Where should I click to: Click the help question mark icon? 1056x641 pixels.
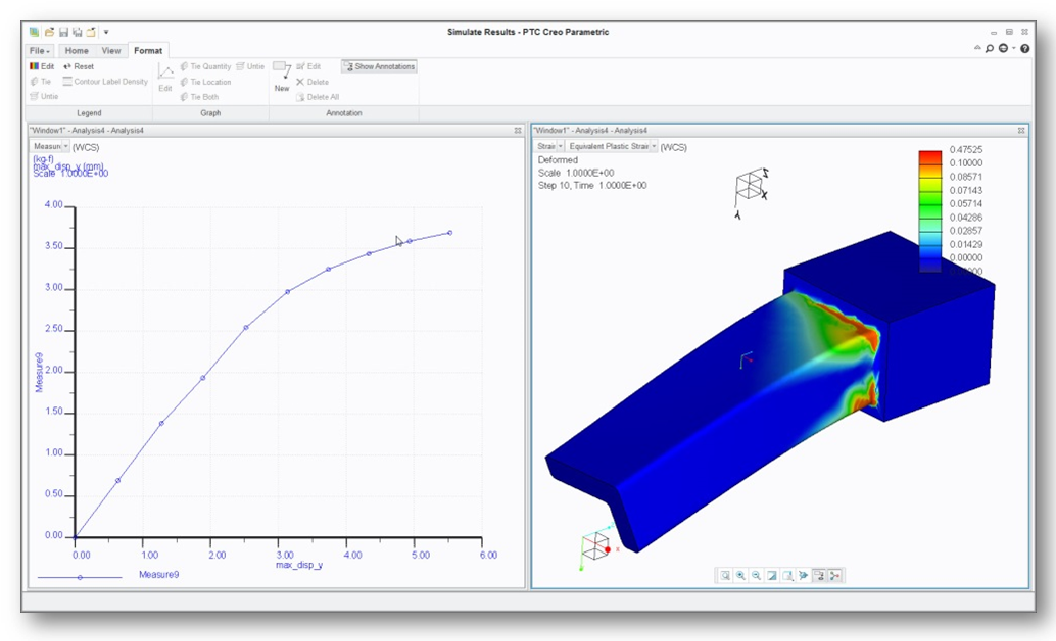[x=1025, y=48]
